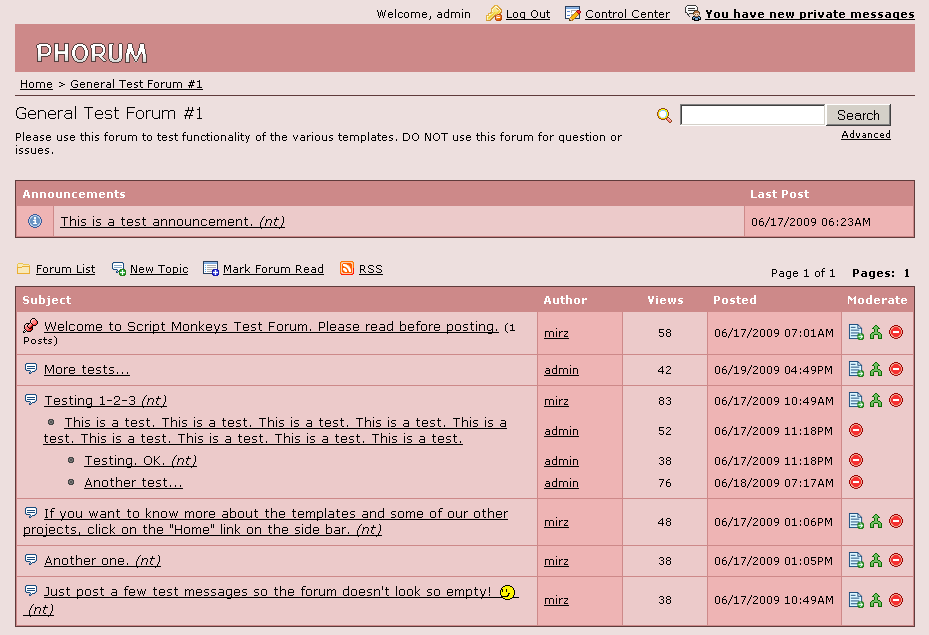Click the green move icon for Welcome topic
929x635 pixels.
(x=876, y=332)
